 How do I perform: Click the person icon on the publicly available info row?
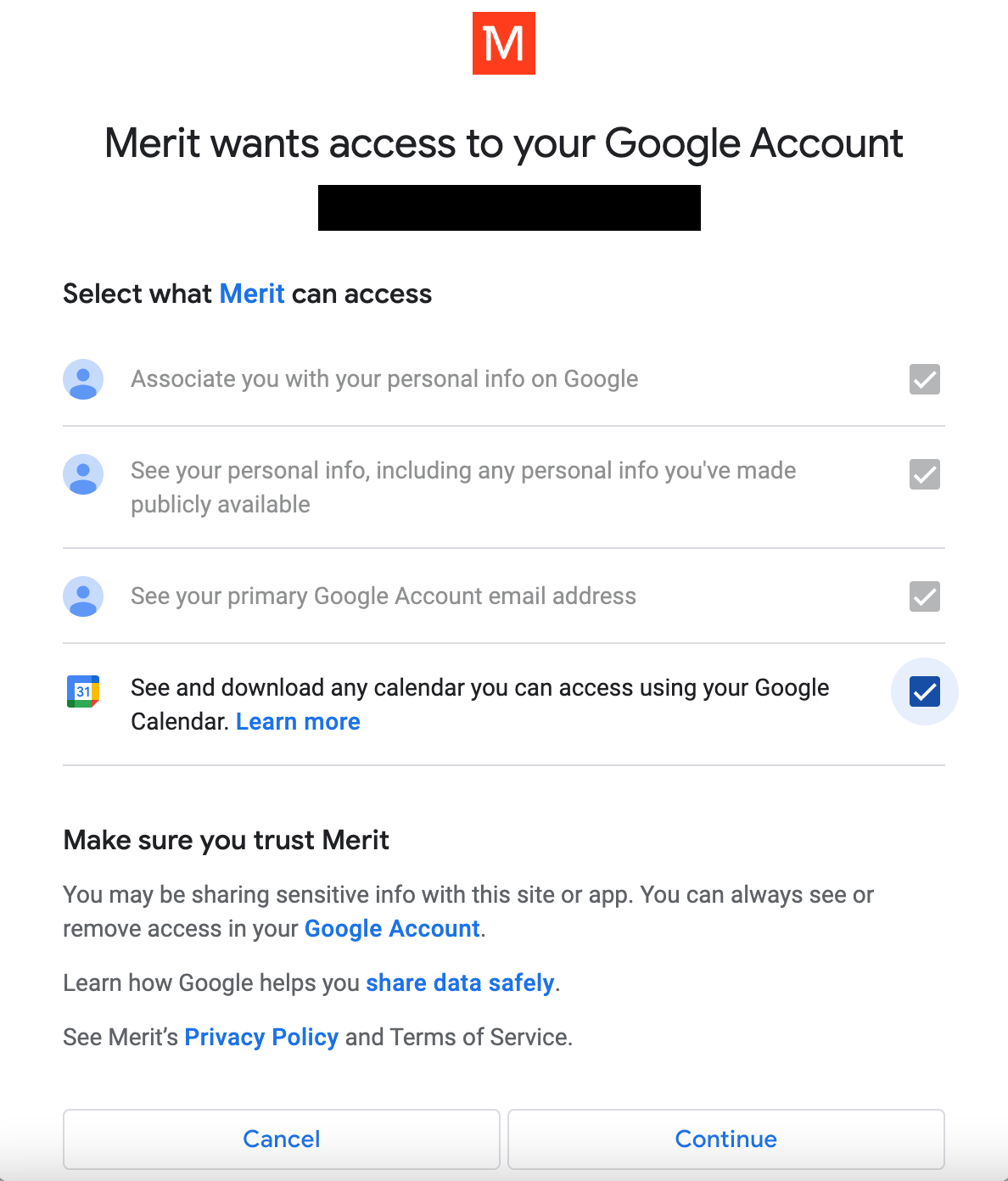[x=82, y=474]
